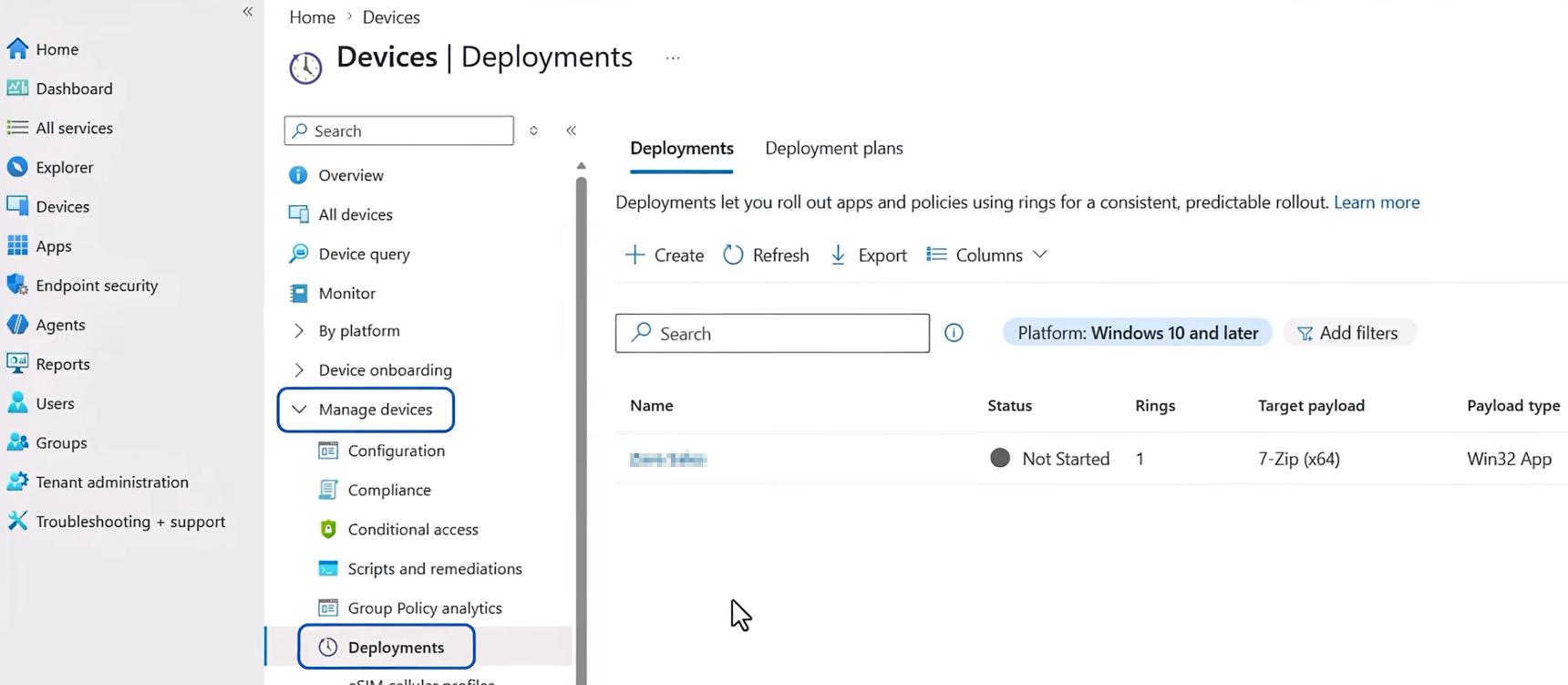Click the search info icon
Viewport: 1568px width, 685px height.
point(954,333)
